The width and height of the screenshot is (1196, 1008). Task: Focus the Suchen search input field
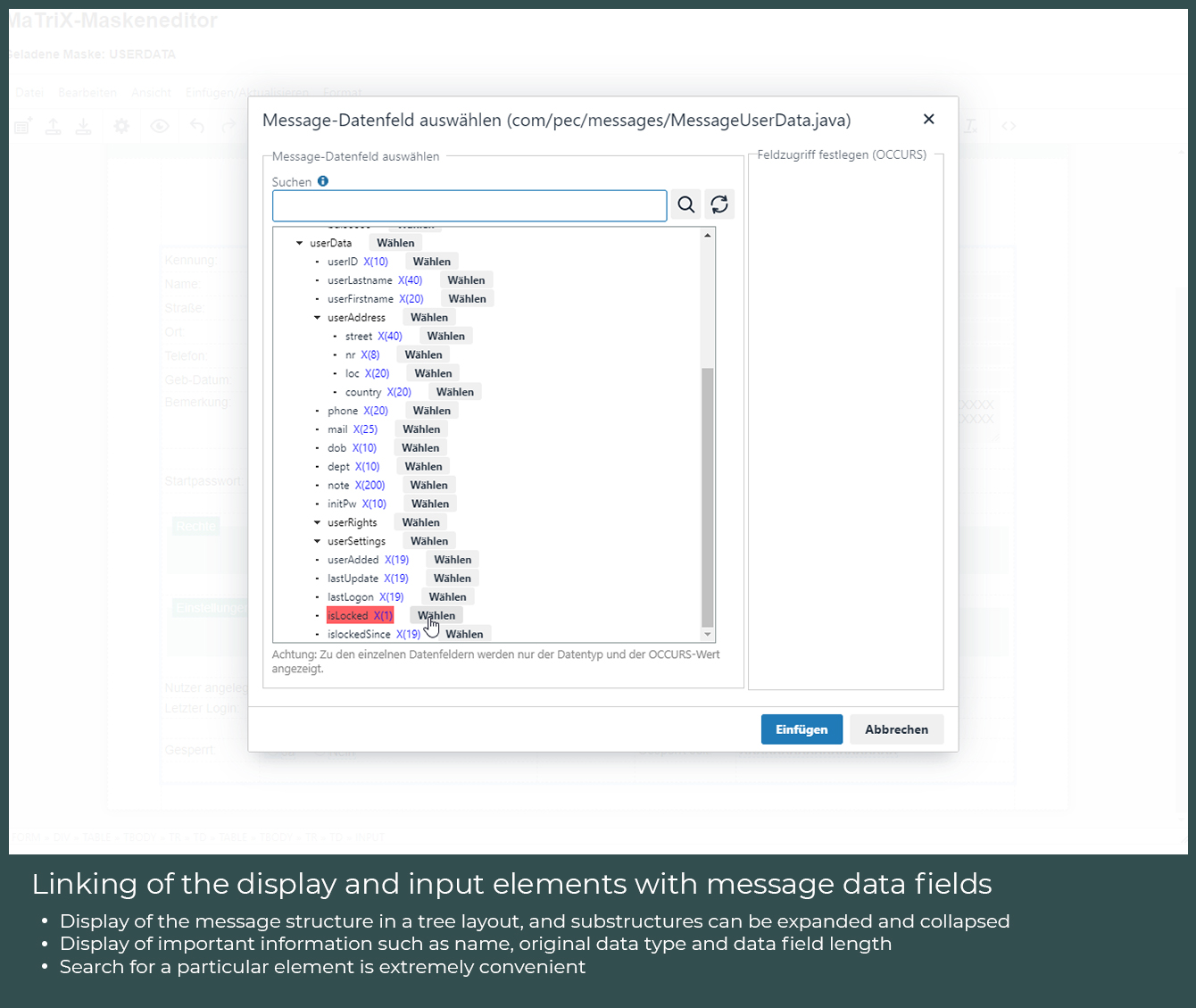(x=469, y=205)
